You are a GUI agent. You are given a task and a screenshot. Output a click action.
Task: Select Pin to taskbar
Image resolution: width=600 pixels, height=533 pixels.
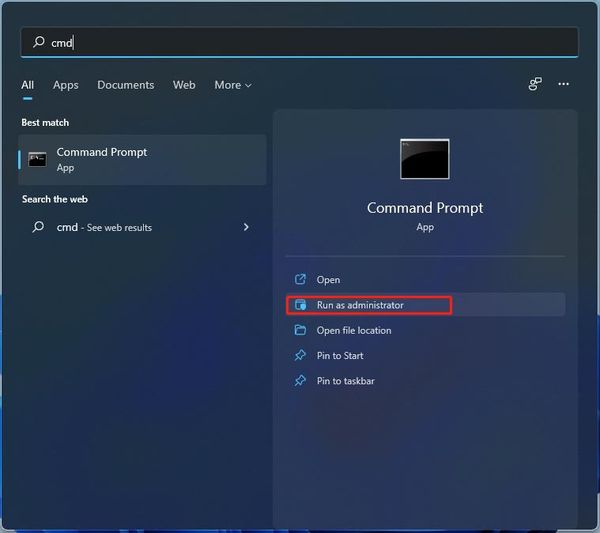coord(345,381)
